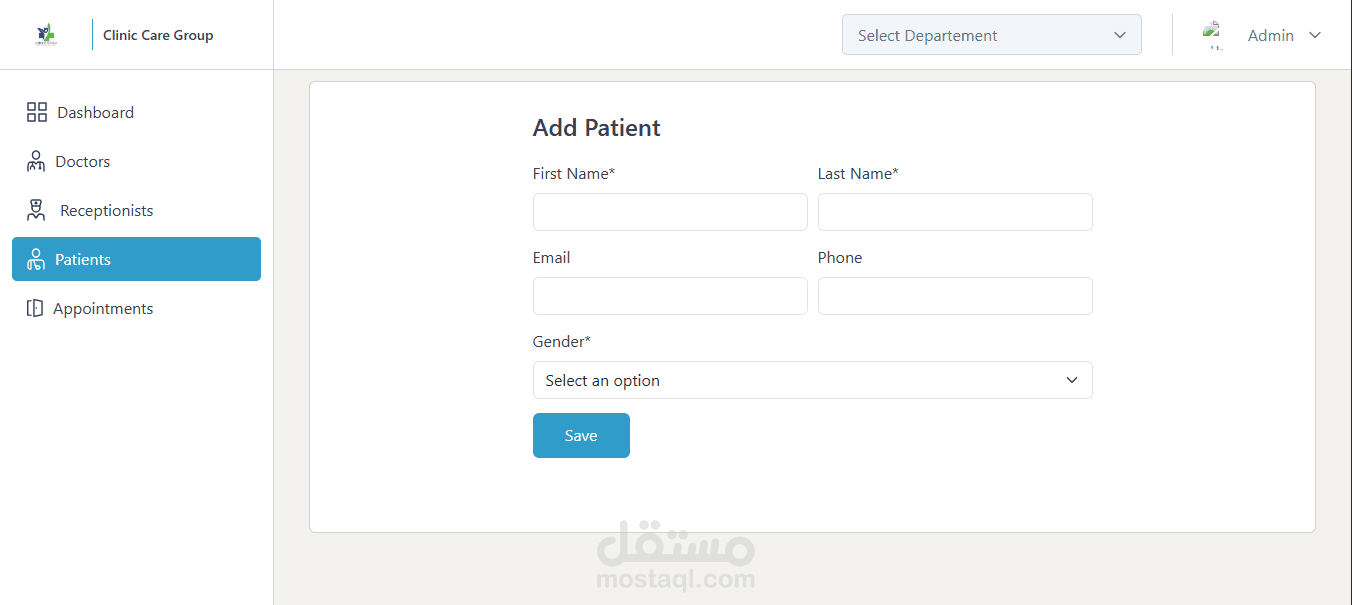Click the Receptionists sidebar icon
This screenshot has width=1352, height=605.
(36, 210)
